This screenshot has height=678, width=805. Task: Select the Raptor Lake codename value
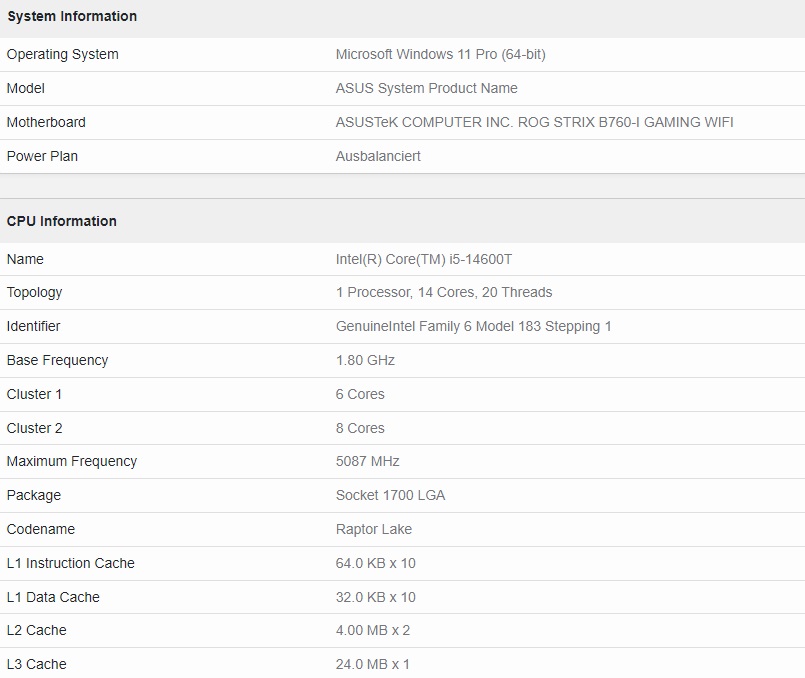(x=374, y=529)
